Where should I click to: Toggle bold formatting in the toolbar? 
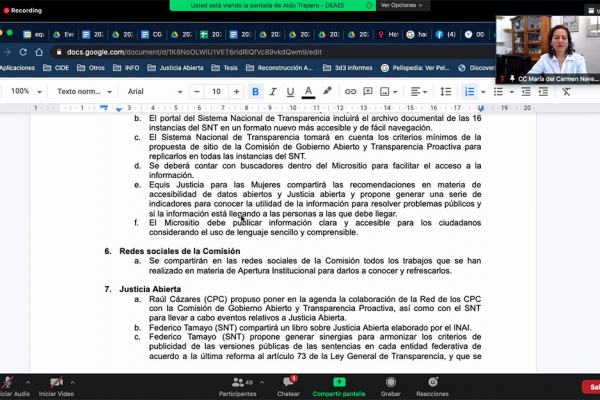tap(256, 91)
